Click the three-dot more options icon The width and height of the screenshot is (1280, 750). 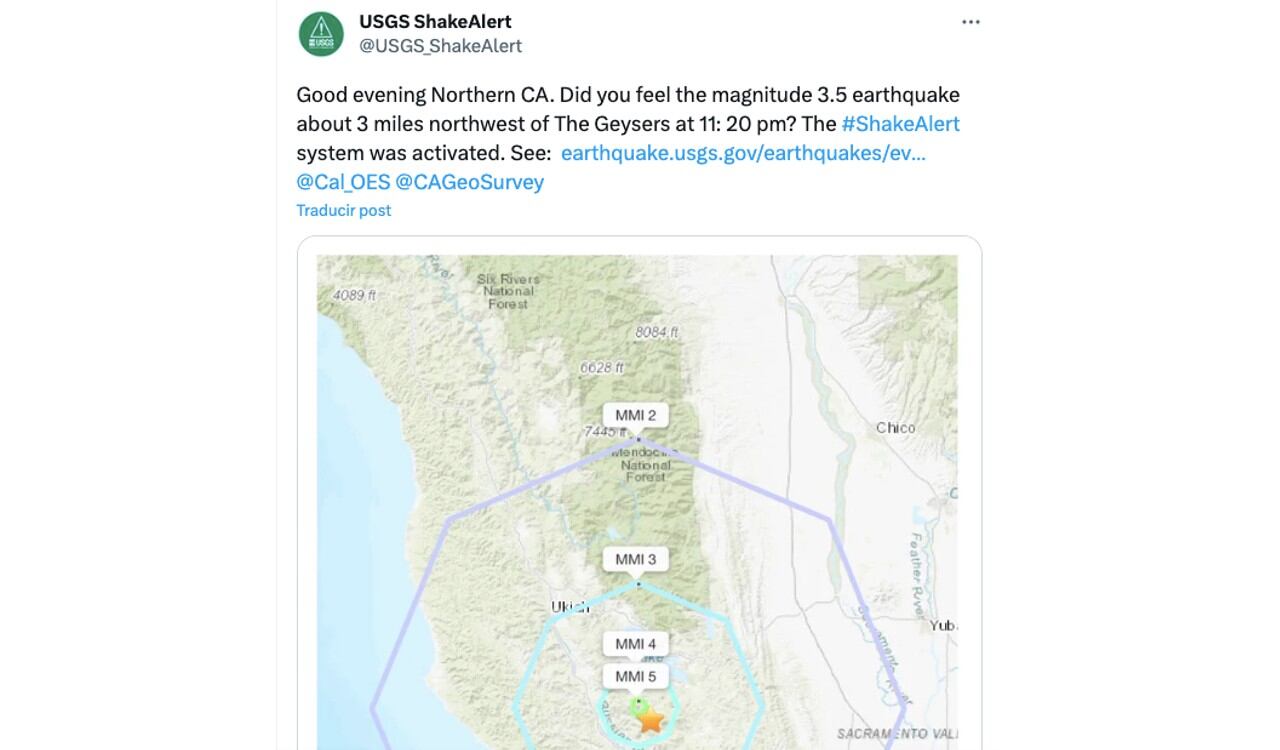(971, 20)
